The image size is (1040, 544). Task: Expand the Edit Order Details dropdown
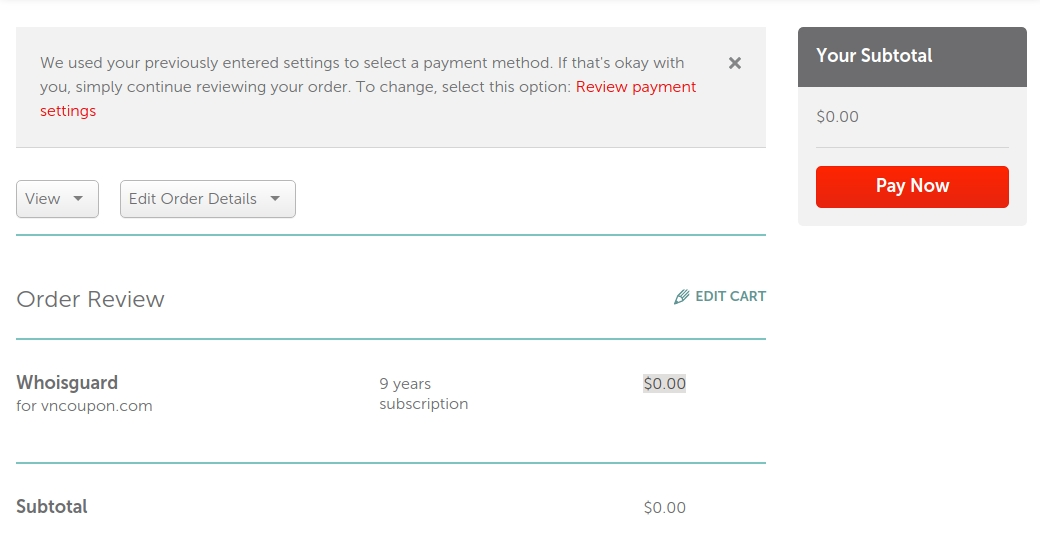[x=208, y=199]
